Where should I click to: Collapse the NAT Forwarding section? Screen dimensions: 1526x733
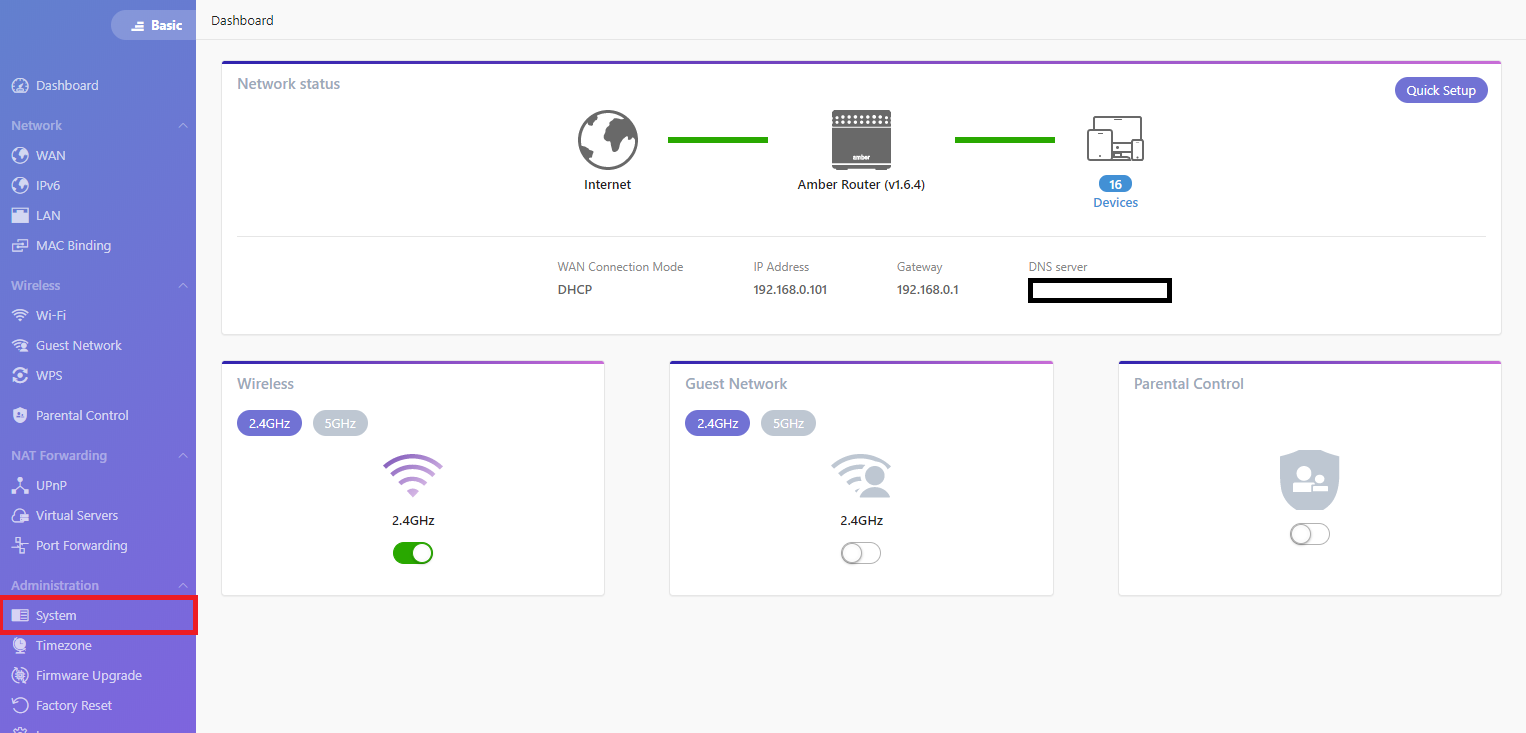pyautogui.click(x=183, y=456)
